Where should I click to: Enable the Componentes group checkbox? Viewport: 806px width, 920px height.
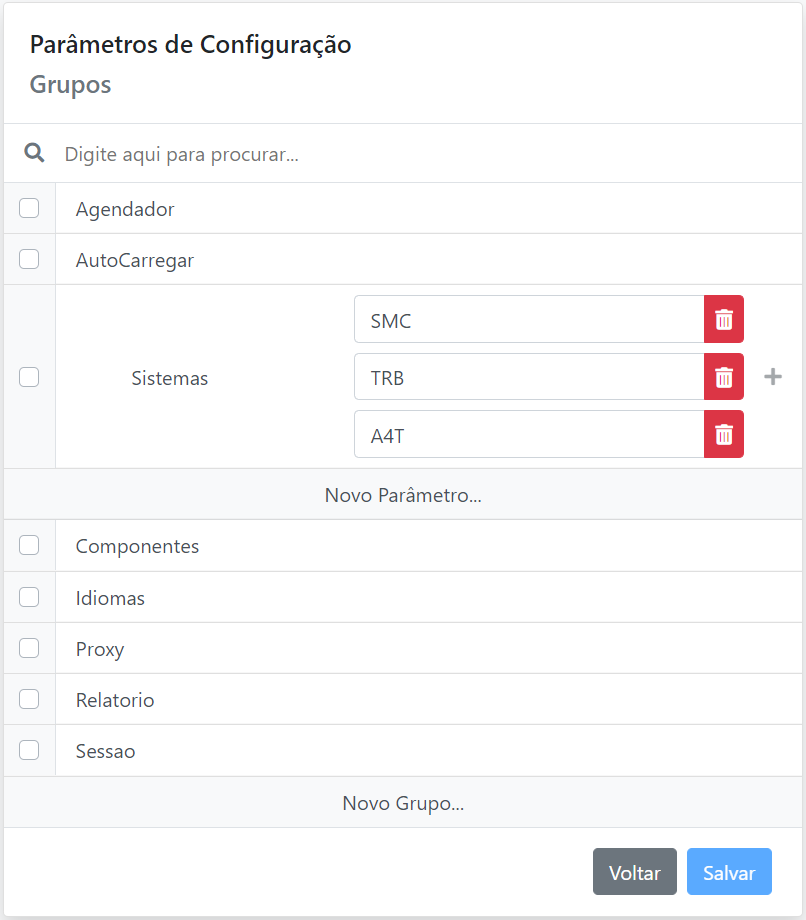pyautogui.click(x=29, y=545)
